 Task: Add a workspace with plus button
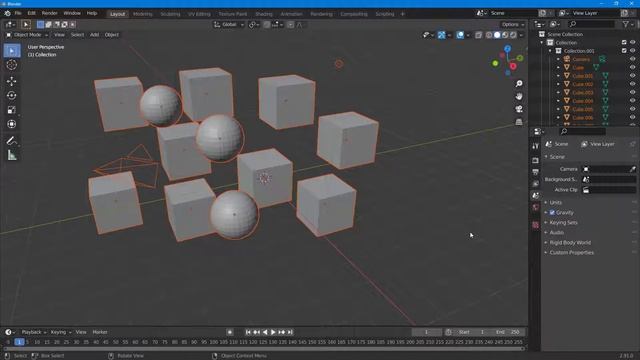tap(402, 14)
